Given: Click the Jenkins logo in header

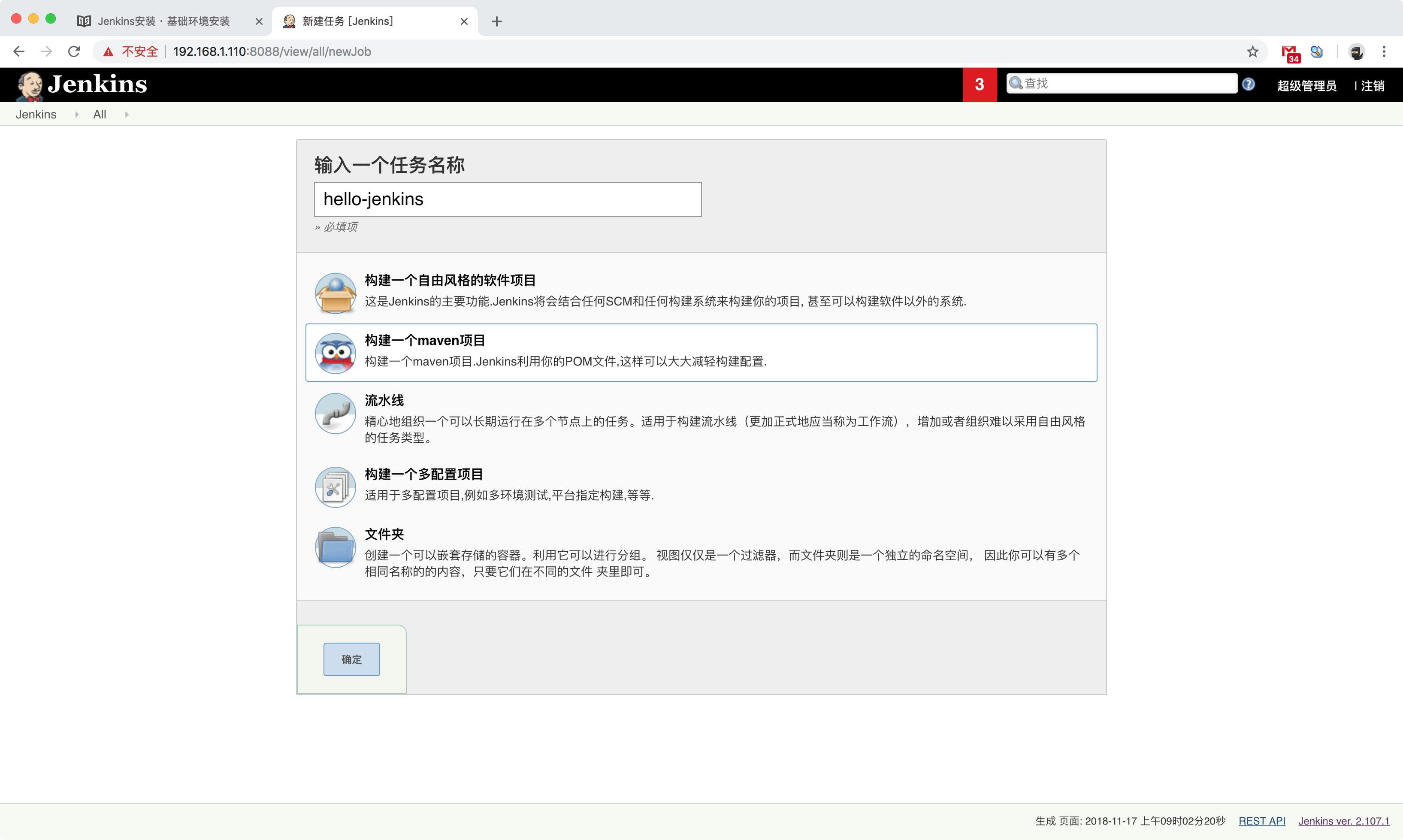Looking at the screenshot, I should [82, 85].
